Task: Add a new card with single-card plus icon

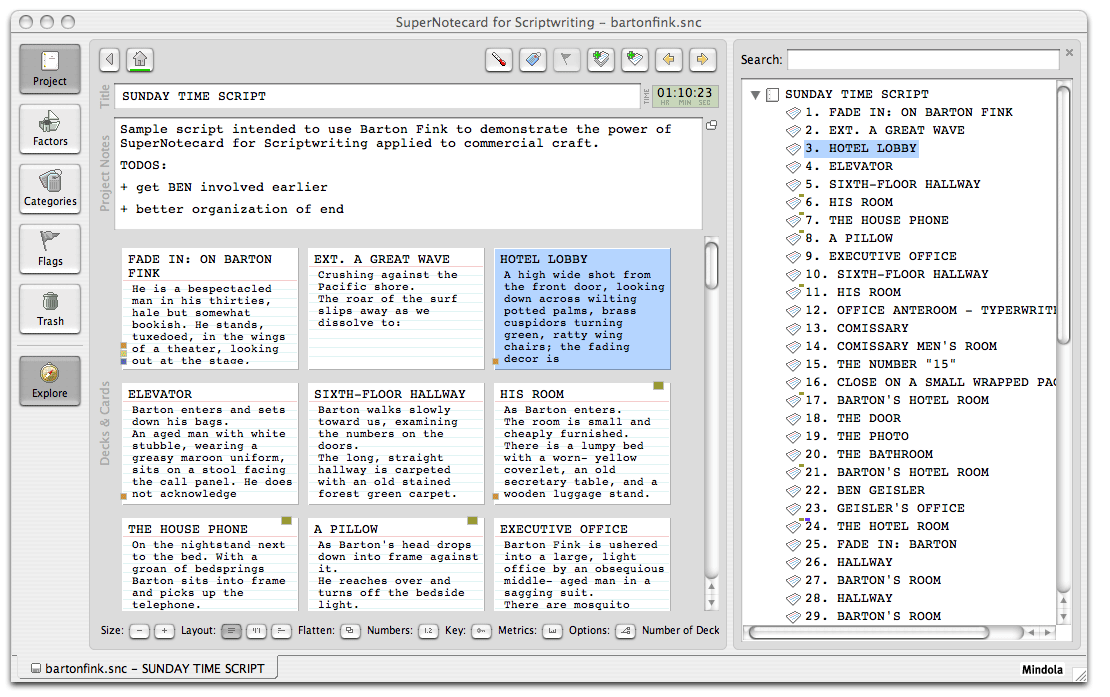Action: click(635, 59)
